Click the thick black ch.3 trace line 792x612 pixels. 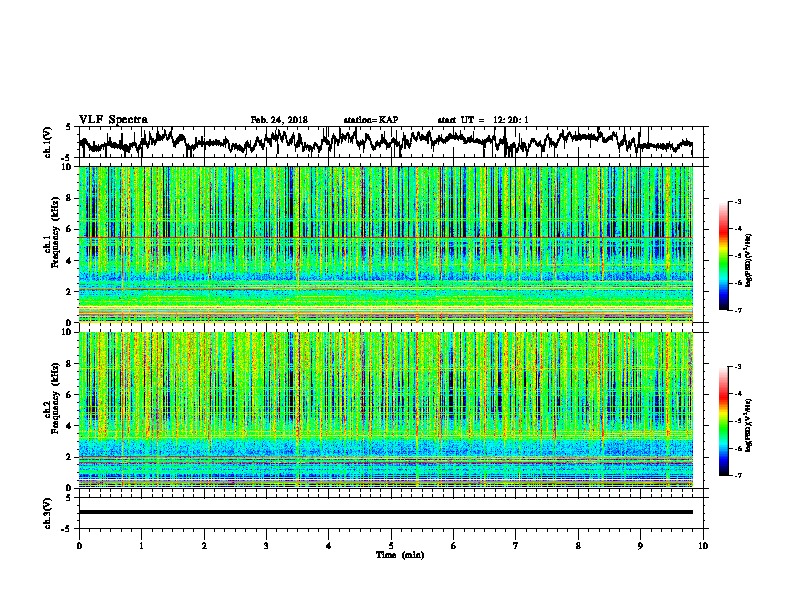[x=385, y=512]
